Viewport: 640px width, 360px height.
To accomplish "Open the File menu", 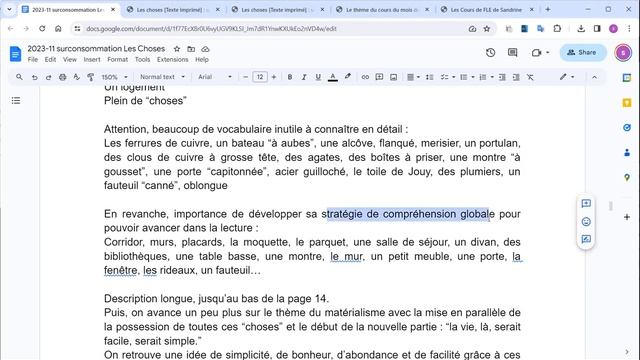I will [x=33, y=60].
